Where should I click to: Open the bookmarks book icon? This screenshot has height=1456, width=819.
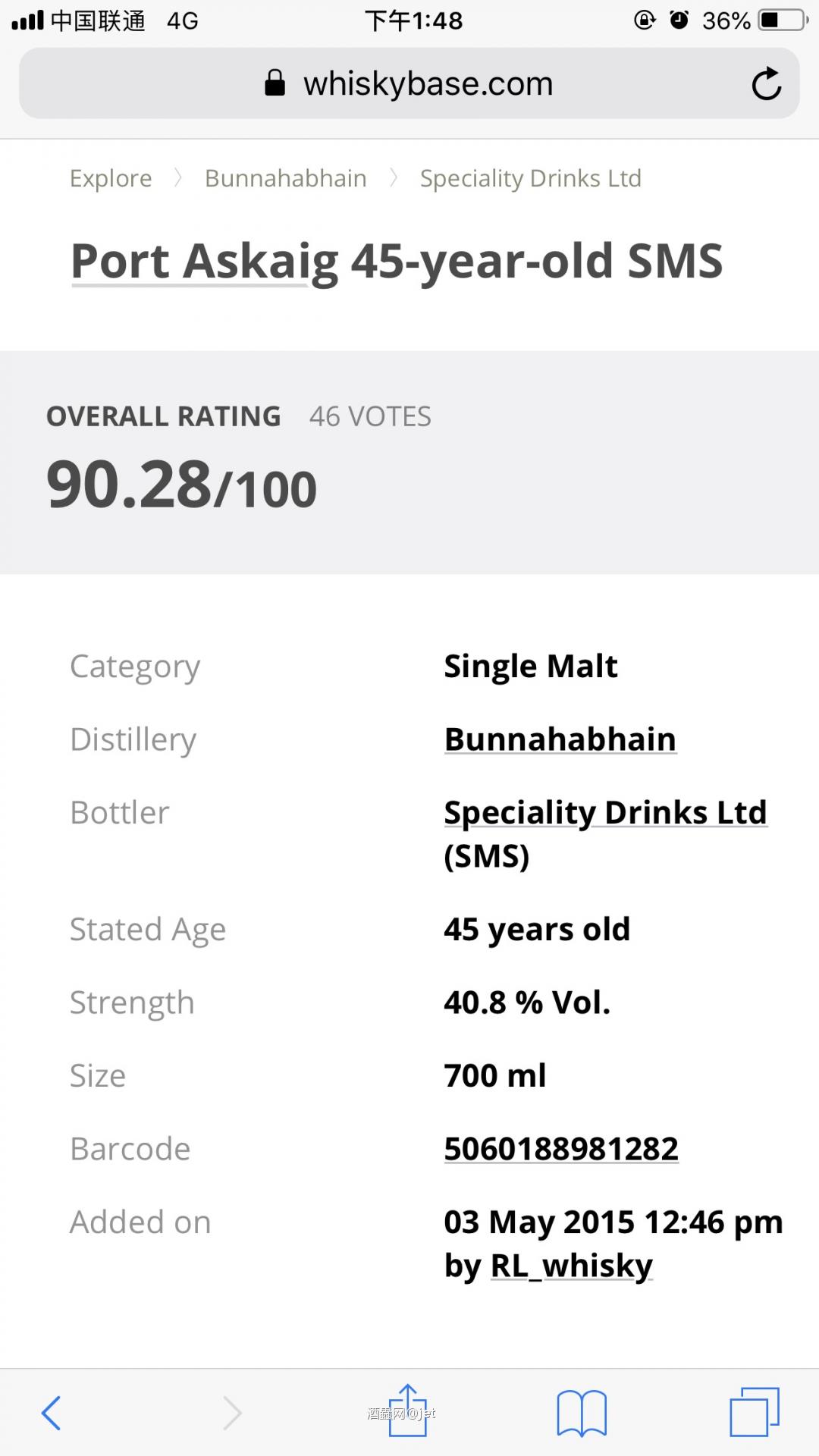(x=581, y=1413)
